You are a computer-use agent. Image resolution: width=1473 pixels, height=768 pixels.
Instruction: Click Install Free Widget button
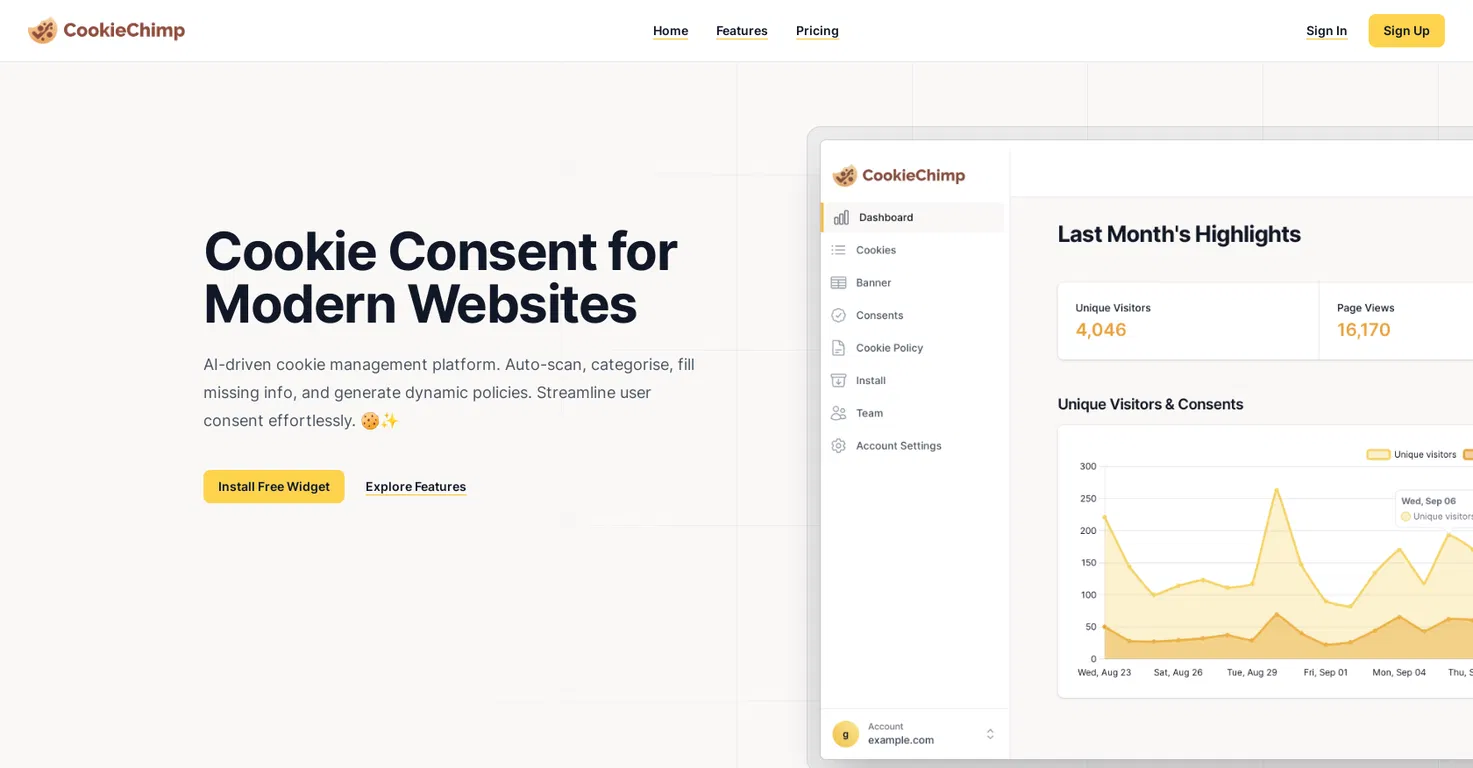(x=274, y=486)
